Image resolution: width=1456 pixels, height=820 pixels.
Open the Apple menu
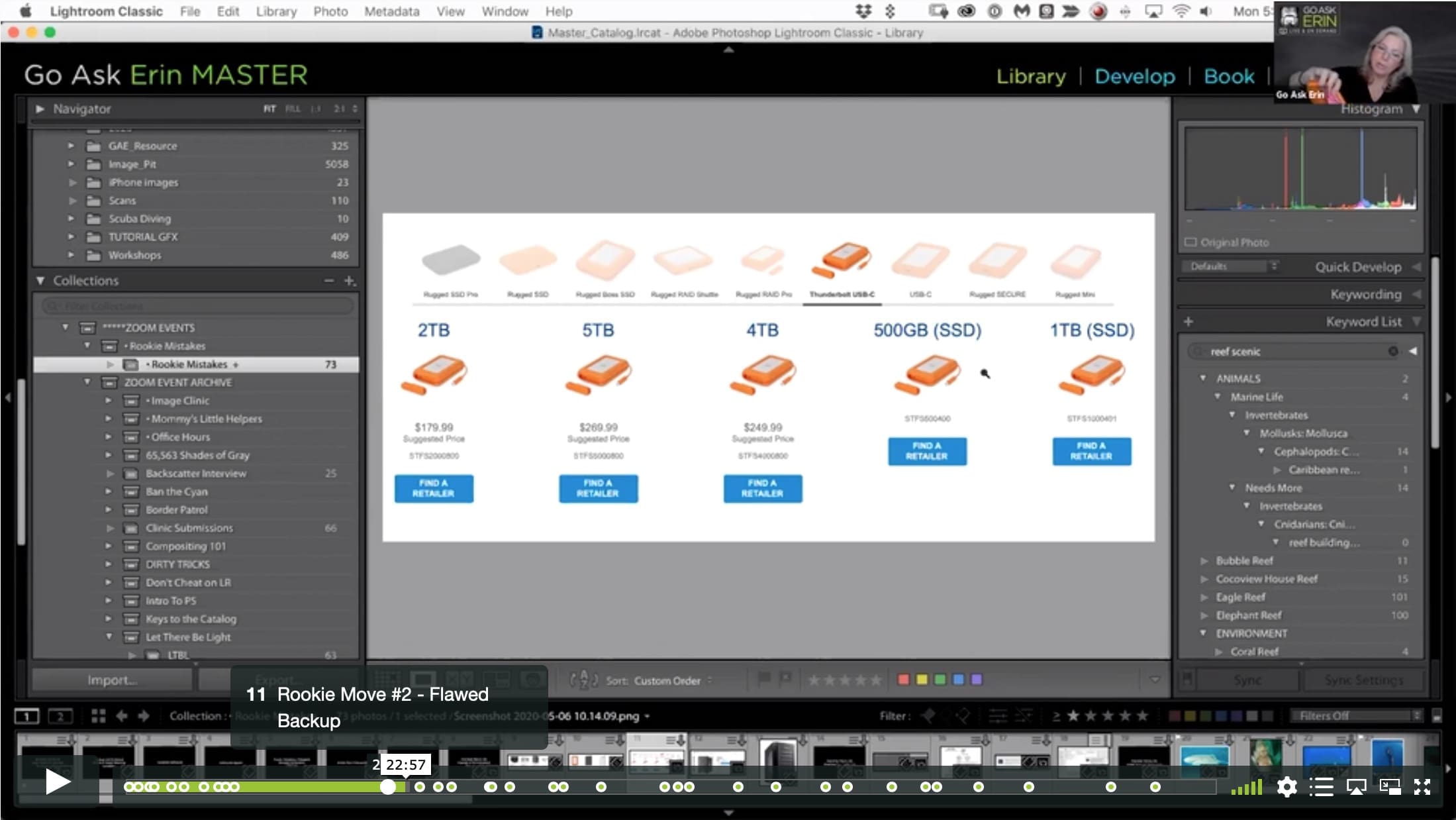pos(26,11)
